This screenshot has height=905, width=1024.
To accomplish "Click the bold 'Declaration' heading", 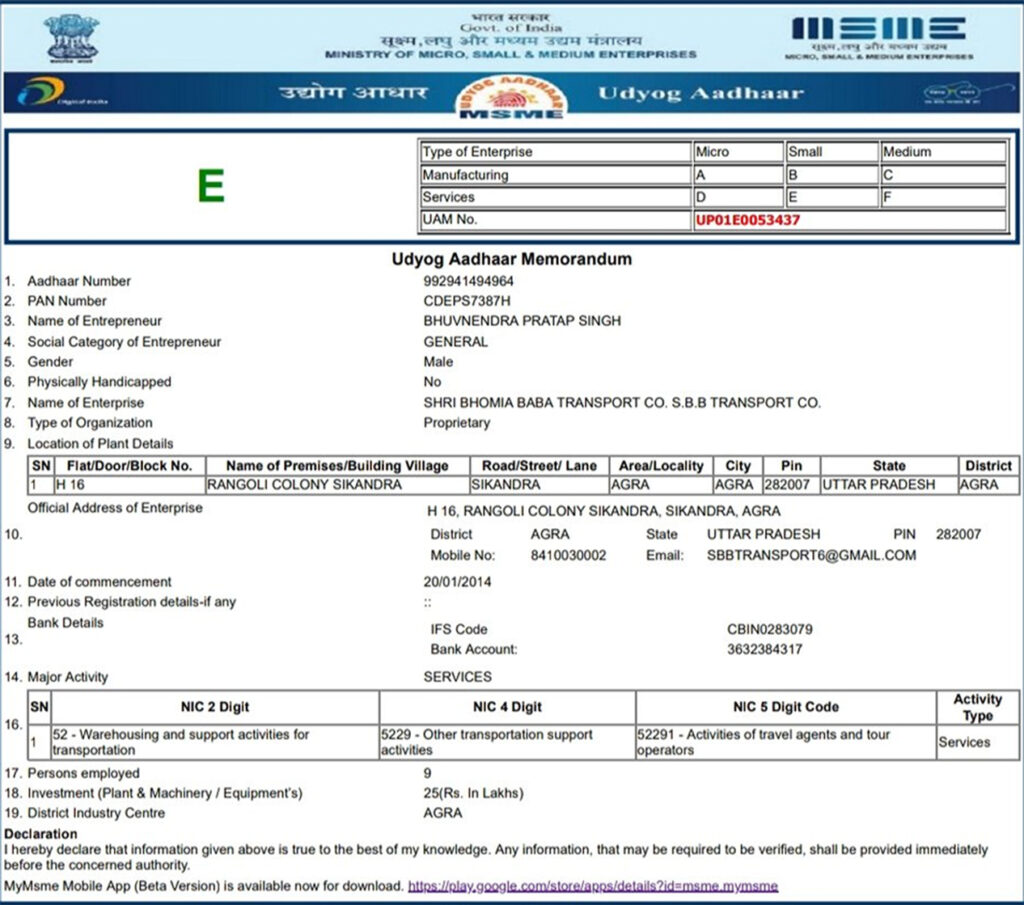I will (x=40, y=834).
